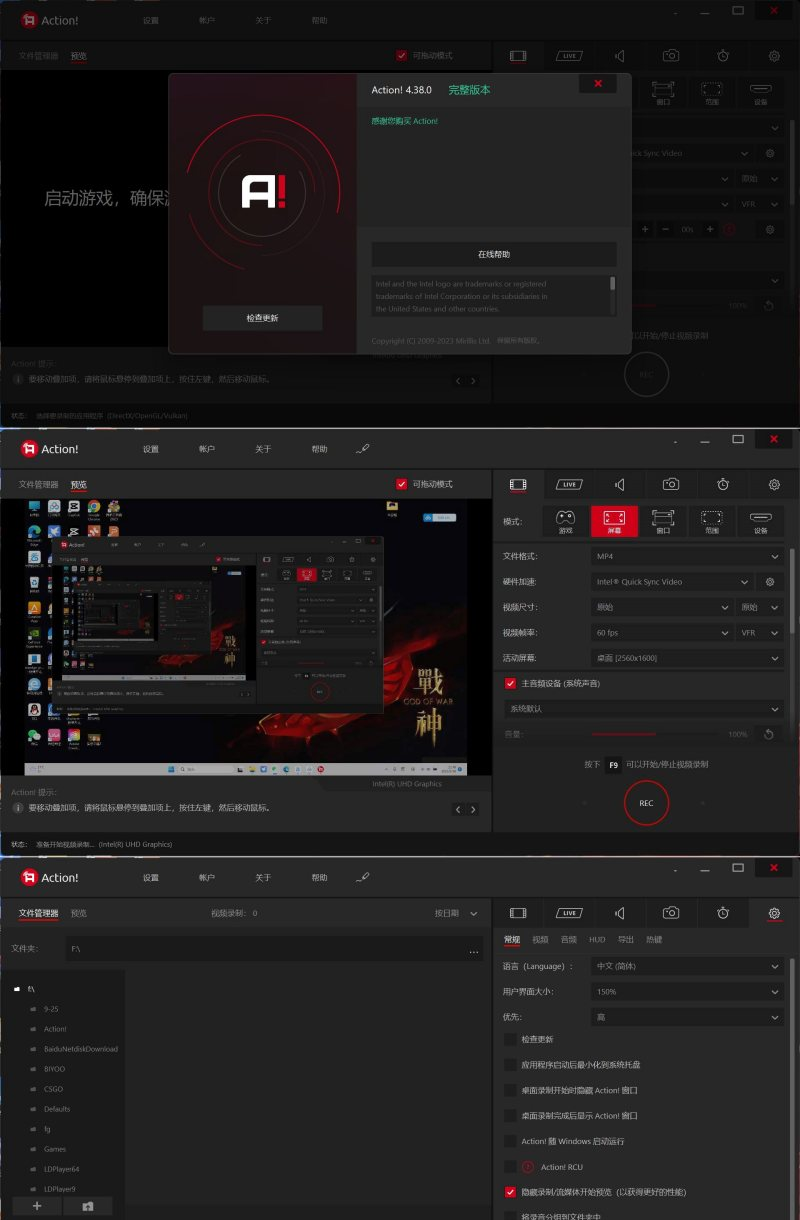Viewport: 800px width, 1220px height.
Task: Open the 语言 (Language) dropdown showing 中文 (简体)
Action: point(687,967)
